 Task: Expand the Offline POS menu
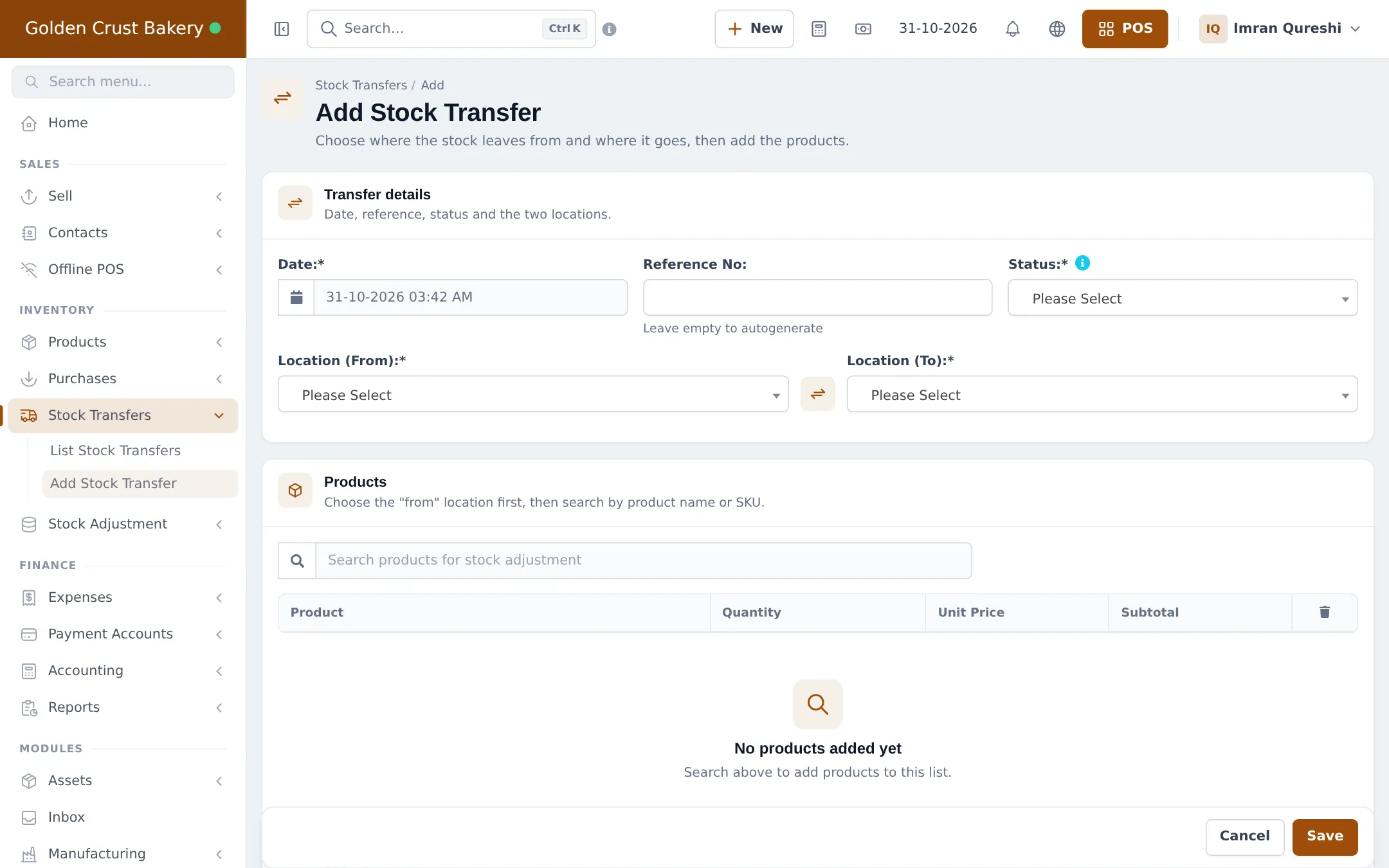tap(123, 269)
